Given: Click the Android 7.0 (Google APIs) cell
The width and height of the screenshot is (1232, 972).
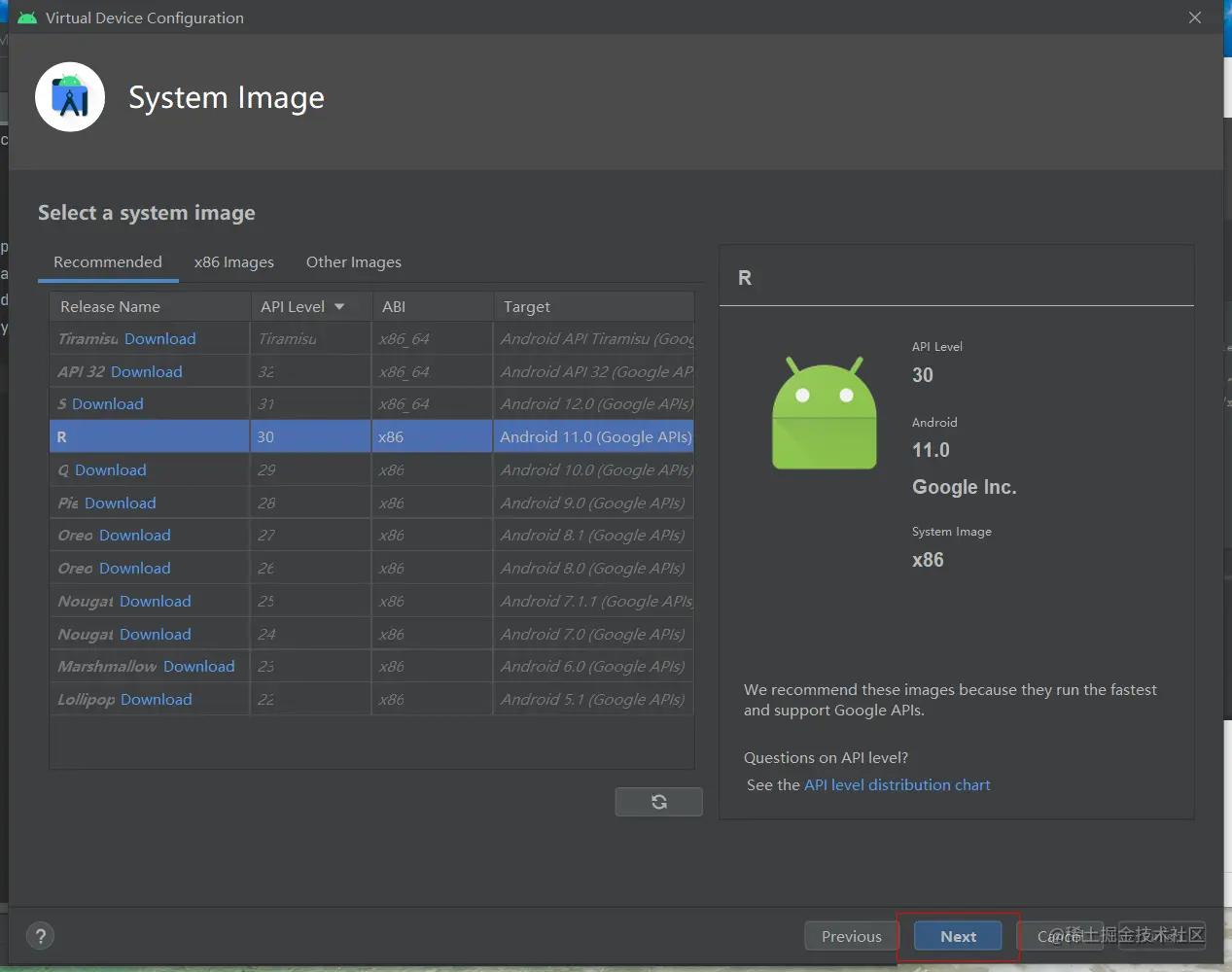Looking at the screenshot, I should coord(594,634).
